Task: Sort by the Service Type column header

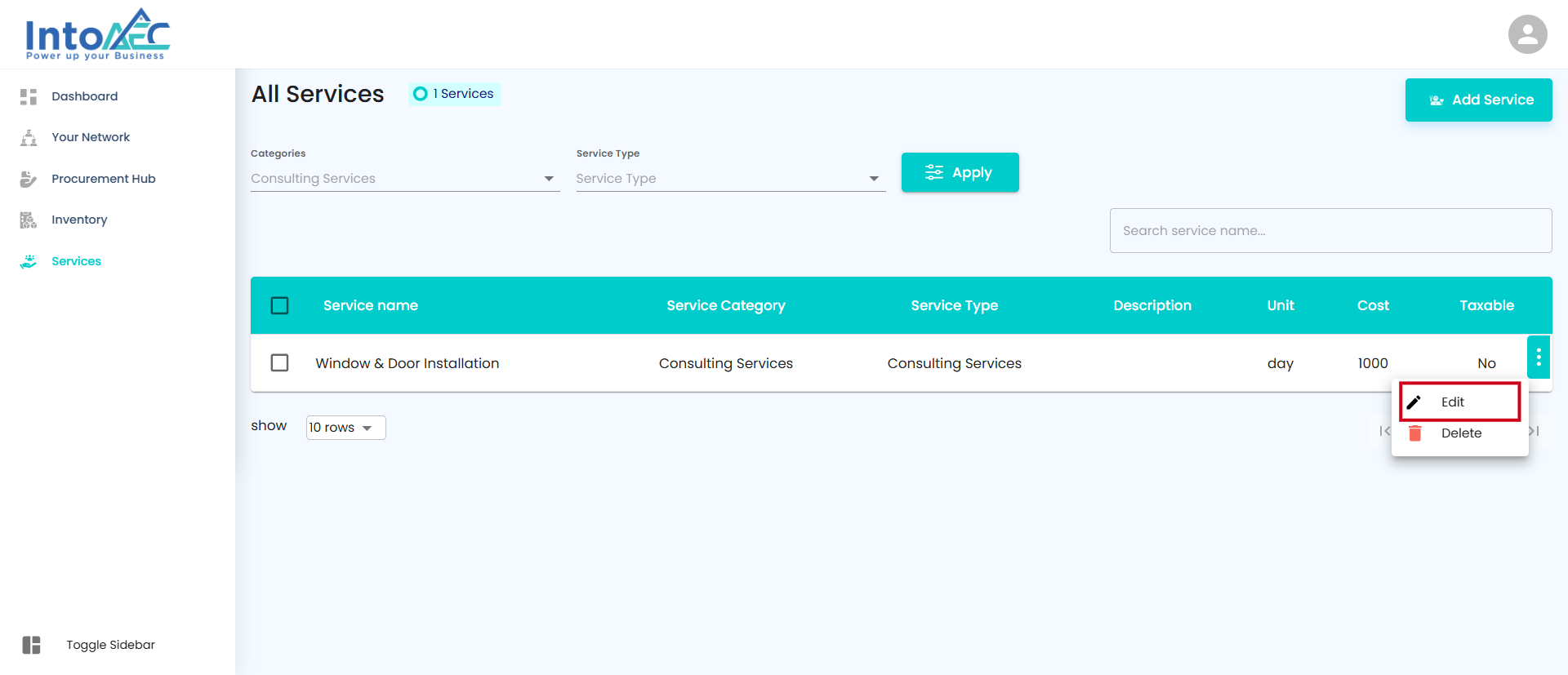Action: [955, 305]
